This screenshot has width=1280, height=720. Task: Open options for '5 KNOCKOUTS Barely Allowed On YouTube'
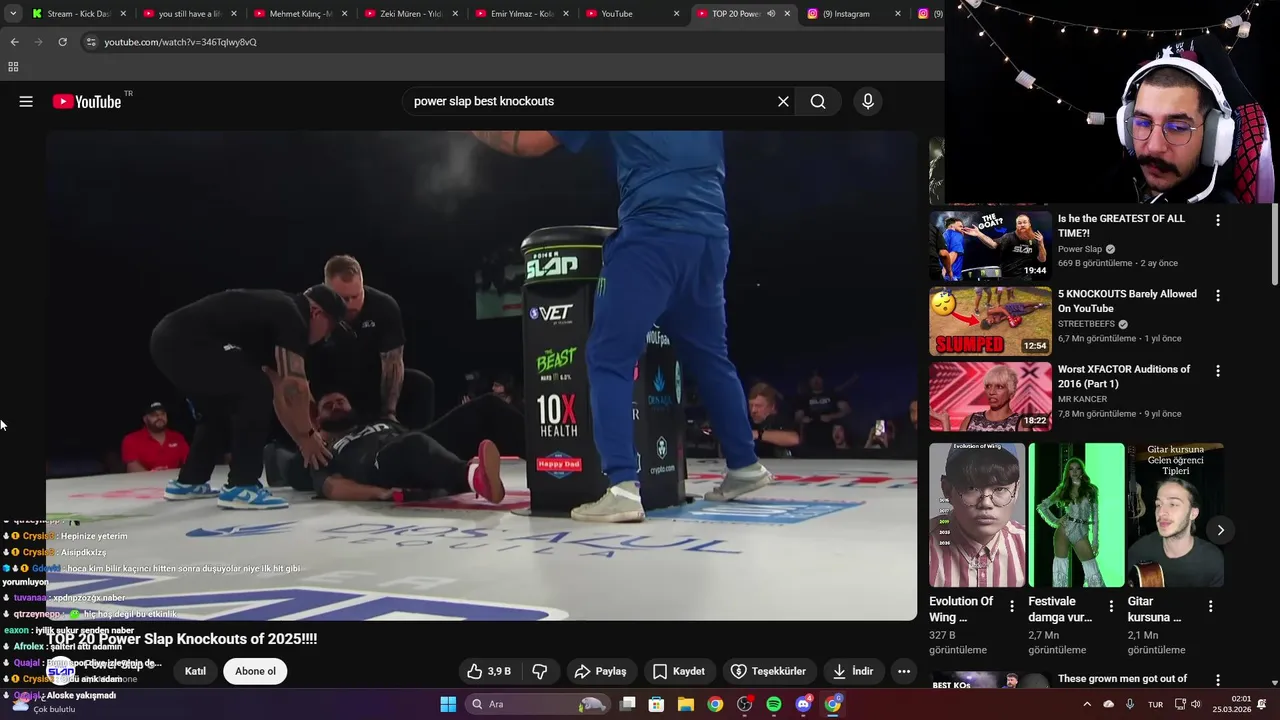[1217, 296]
